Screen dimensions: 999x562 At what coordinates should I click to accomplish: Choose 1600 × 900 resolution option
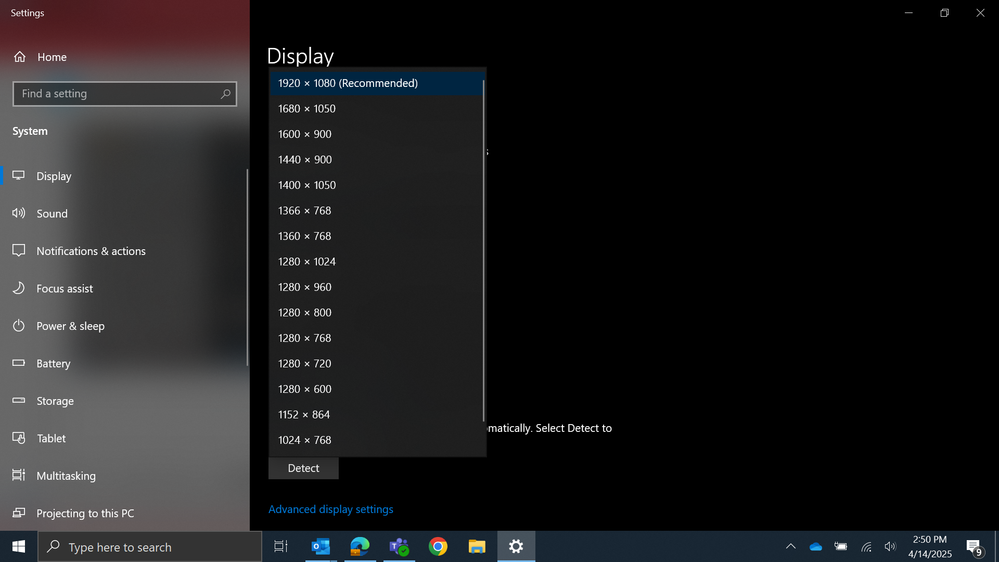tap(305, 134)
